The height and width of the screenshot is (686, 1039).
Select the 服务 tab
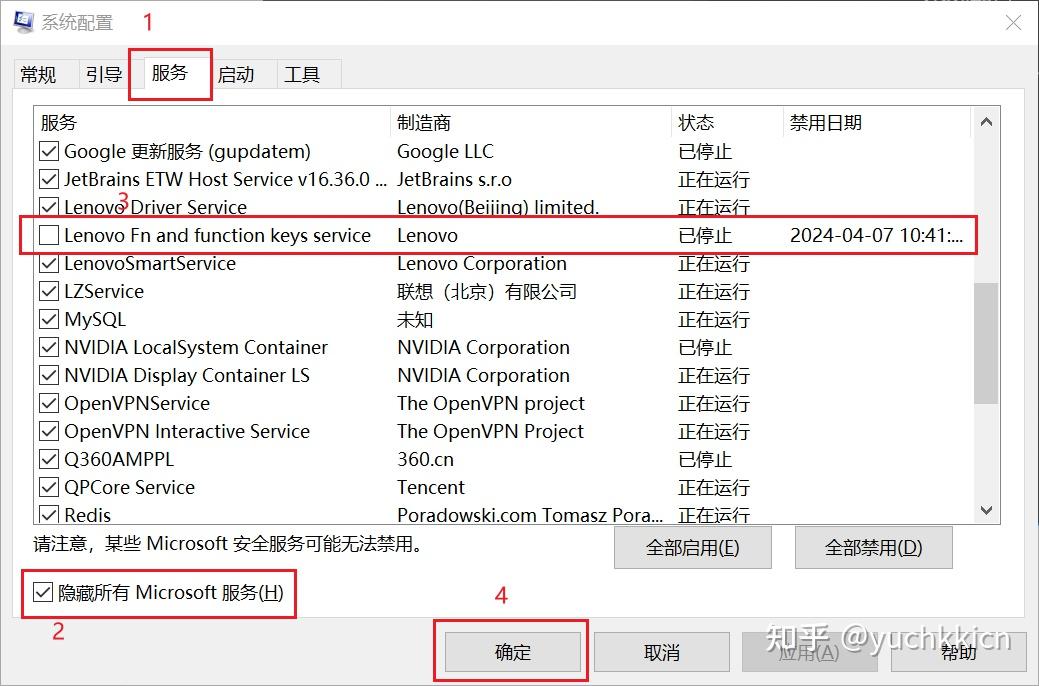pos(170,72)
